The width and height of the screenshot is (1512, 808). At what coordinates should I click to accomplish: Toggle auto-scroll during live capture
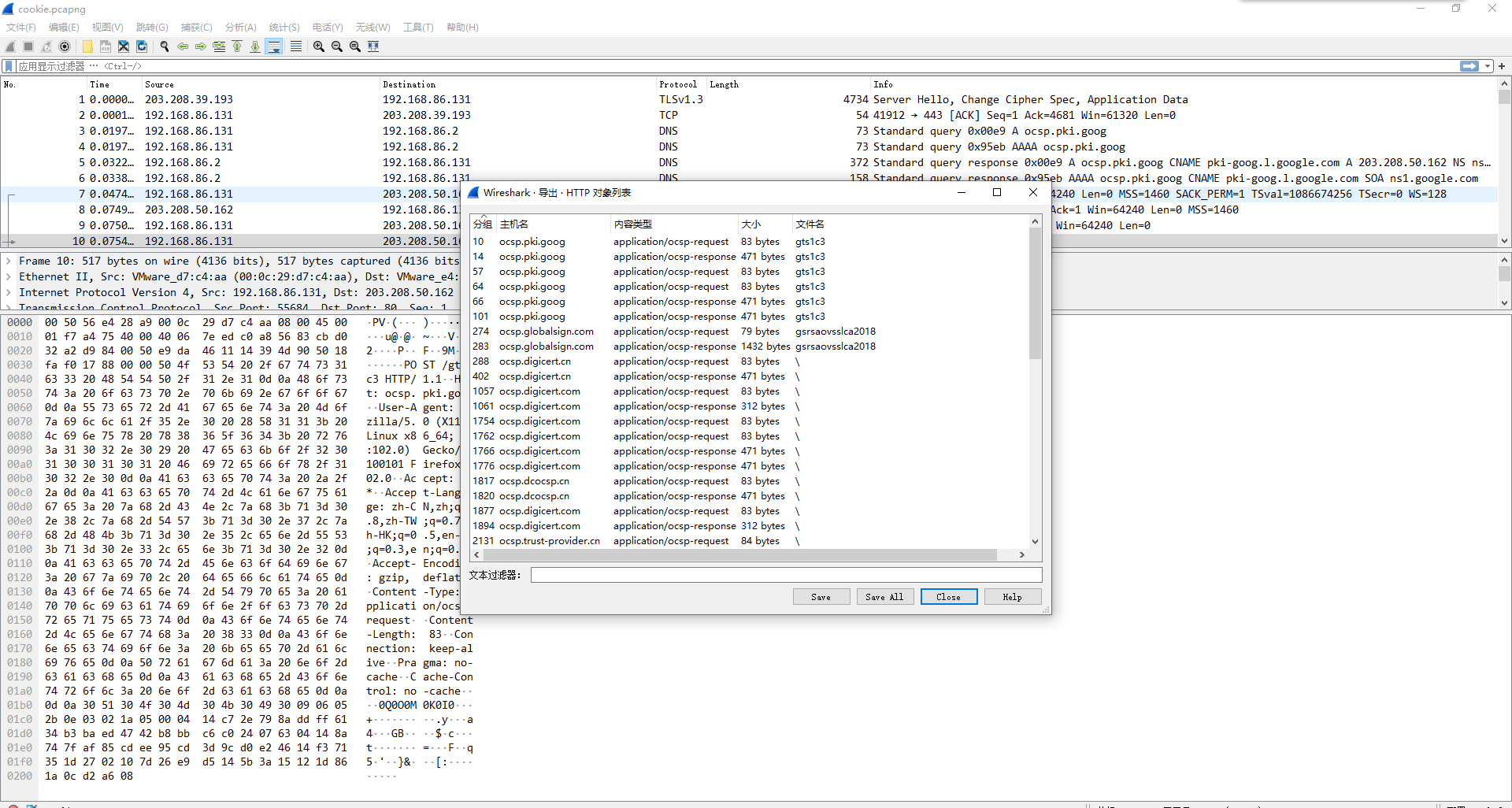tap(274, 46)
